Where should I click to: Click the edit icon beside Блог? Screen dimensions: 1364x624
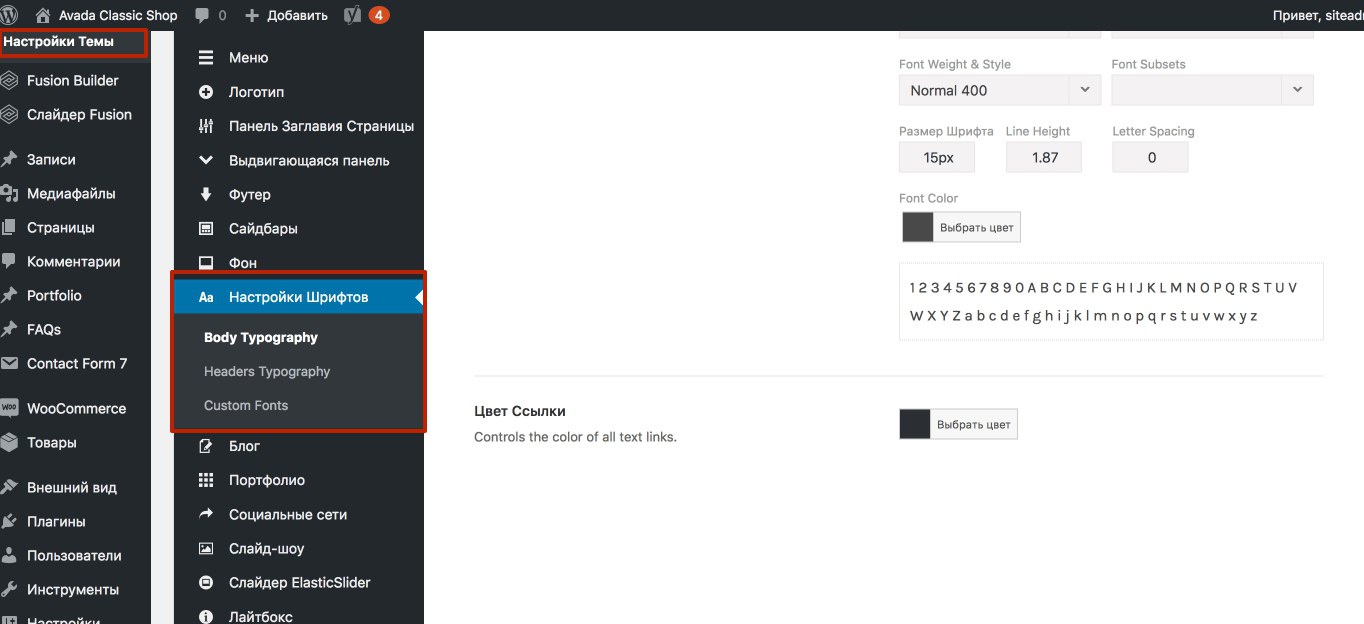coord(206,446)
